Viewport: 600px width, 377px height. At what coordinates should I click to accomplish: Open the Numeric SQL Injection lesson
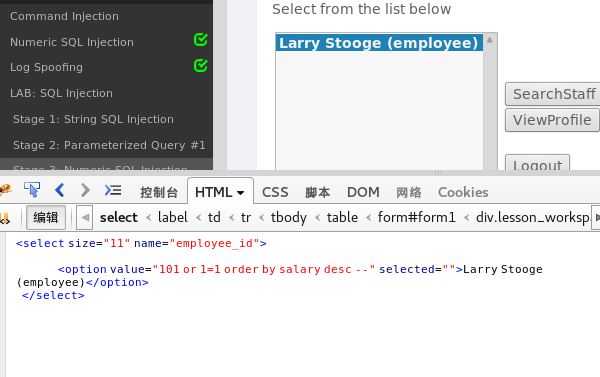[x=72, y=42]
